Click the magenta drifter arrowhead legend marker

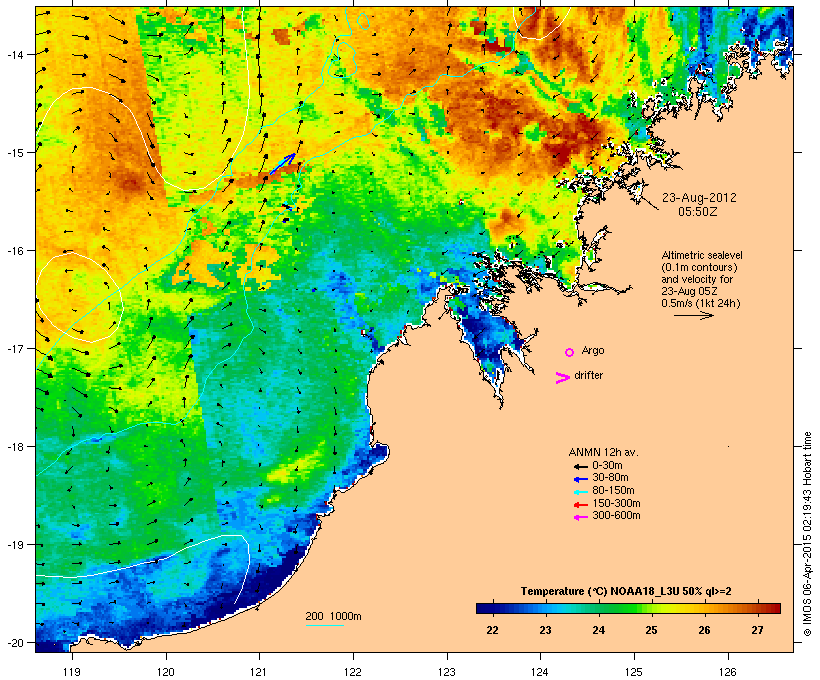(x=562, y=378)
